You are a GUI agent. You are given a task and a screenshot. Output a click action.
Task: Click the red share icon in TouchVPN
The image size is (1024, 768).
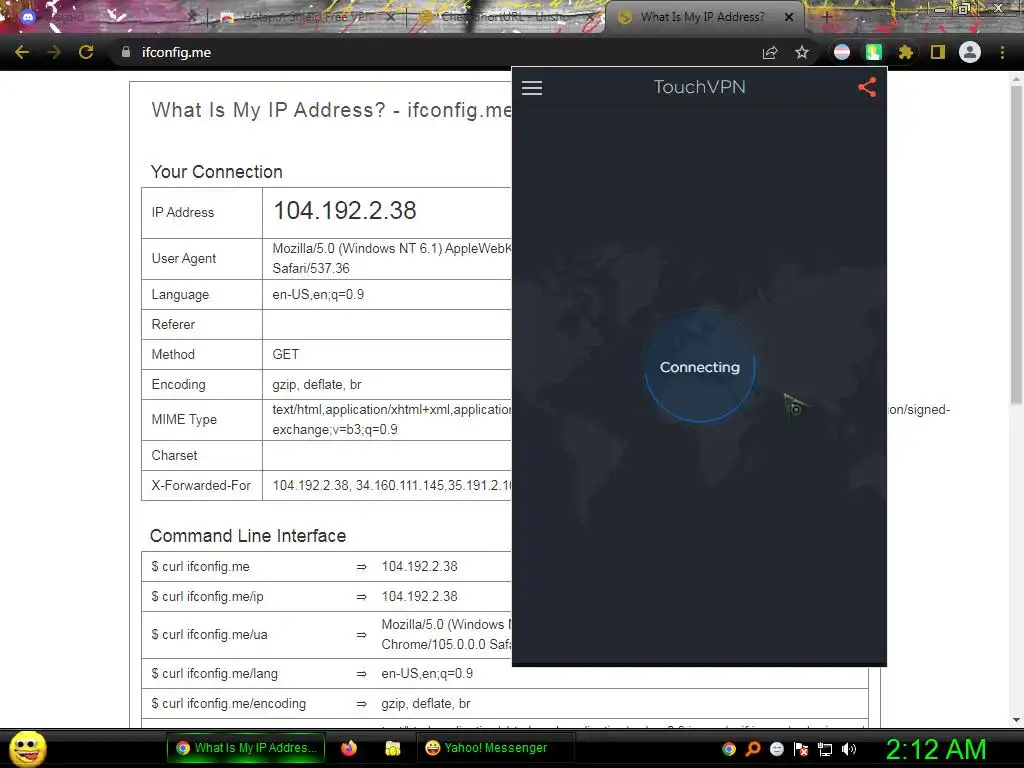[x=867, y=87]
